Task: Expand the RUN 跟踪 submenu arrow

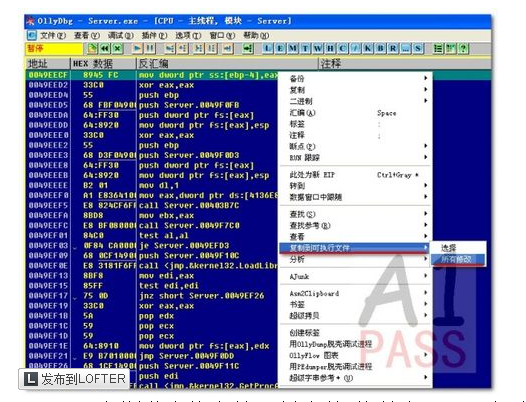Action: pos(425,157)
